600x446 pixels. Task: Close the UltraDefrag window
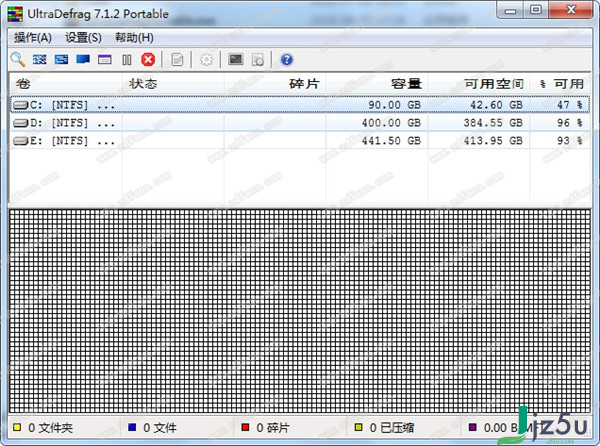pyautogui.click(x=571, y=10)
